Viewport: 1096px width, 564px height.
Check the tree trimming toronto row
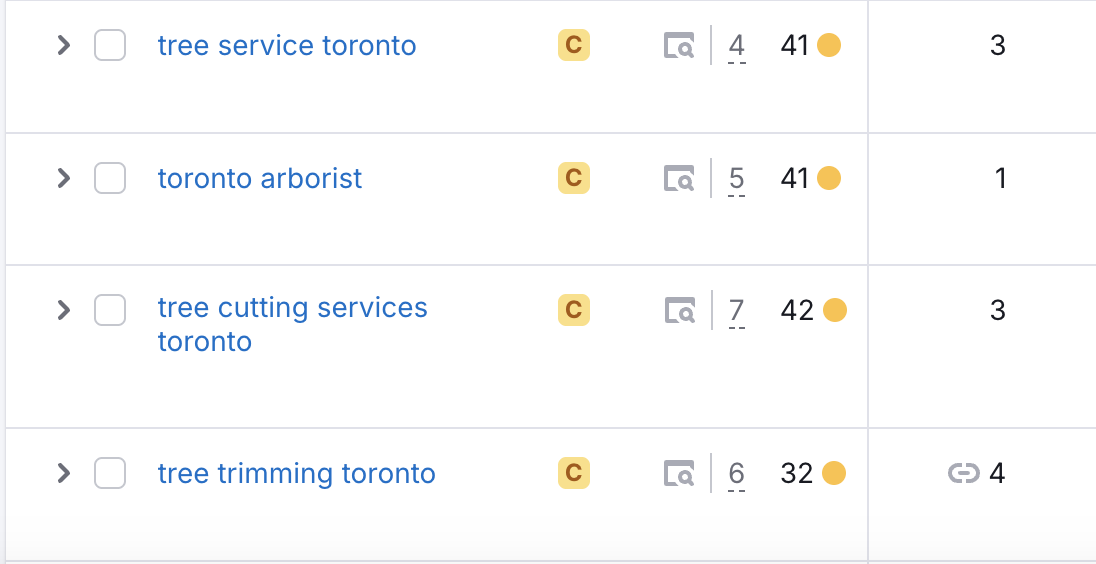click(x=110, y=473)
